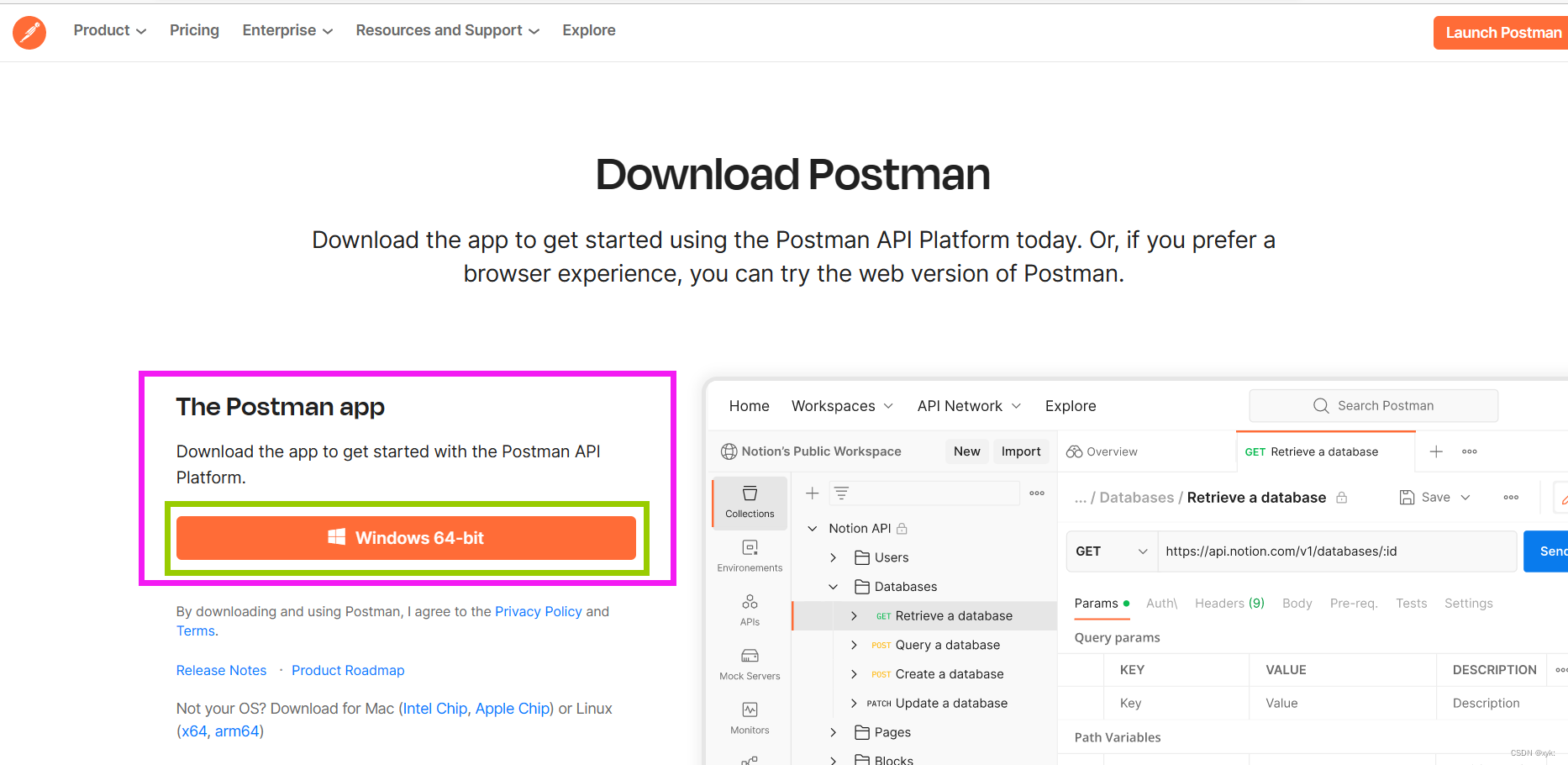This screenshot has width=1568, height=765.
Task: Open tab bar more options dots
Action: [1470, 451]
